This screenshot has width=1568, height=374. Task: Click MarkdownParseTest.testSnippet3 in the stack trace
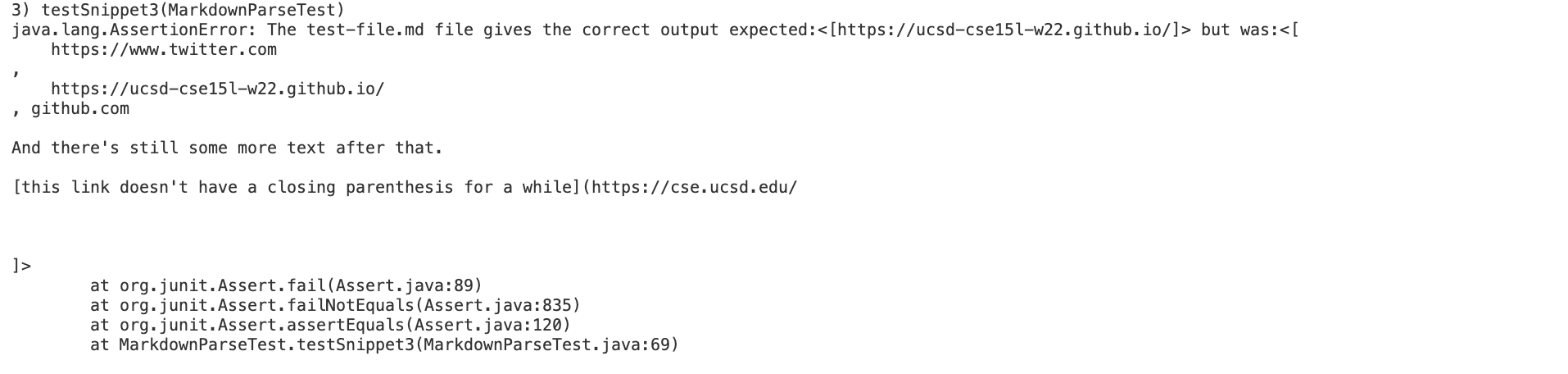(x=266, y=344)
